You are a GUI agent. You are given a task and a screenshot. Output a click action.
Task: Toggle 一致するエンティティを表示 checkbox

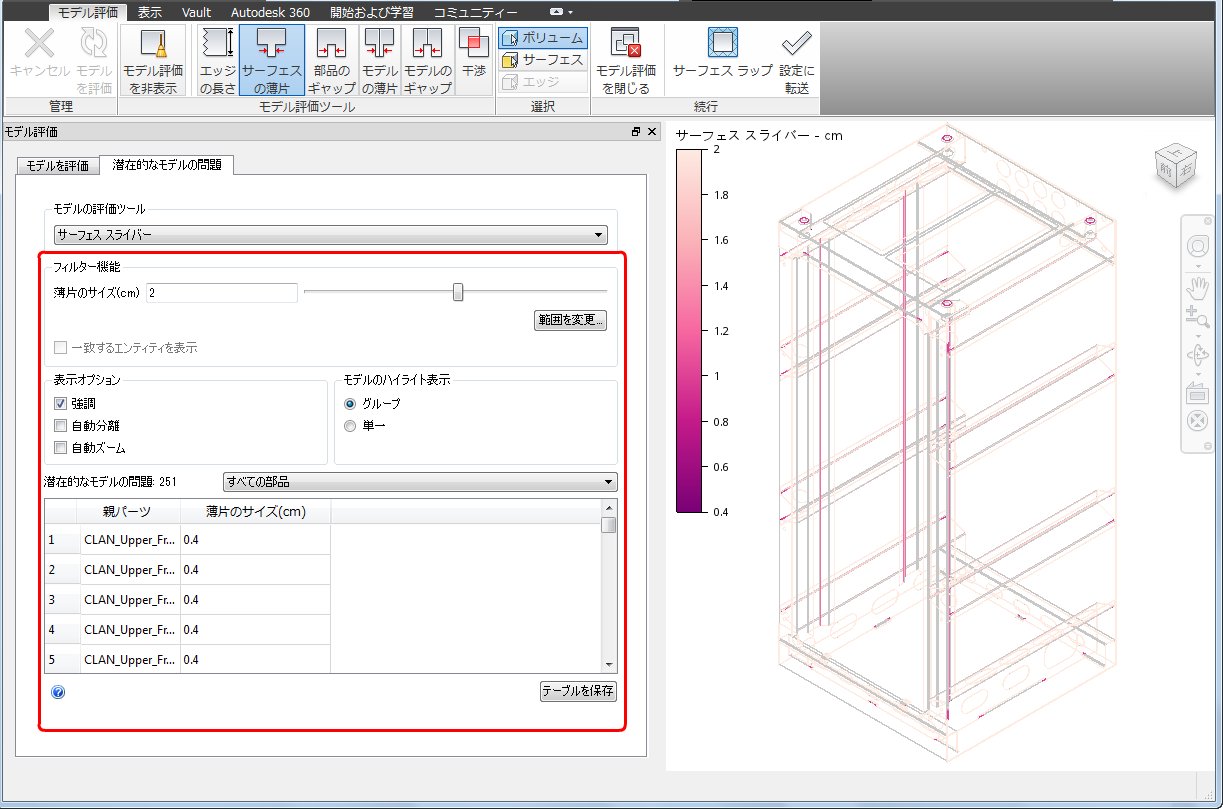point(61,348)
